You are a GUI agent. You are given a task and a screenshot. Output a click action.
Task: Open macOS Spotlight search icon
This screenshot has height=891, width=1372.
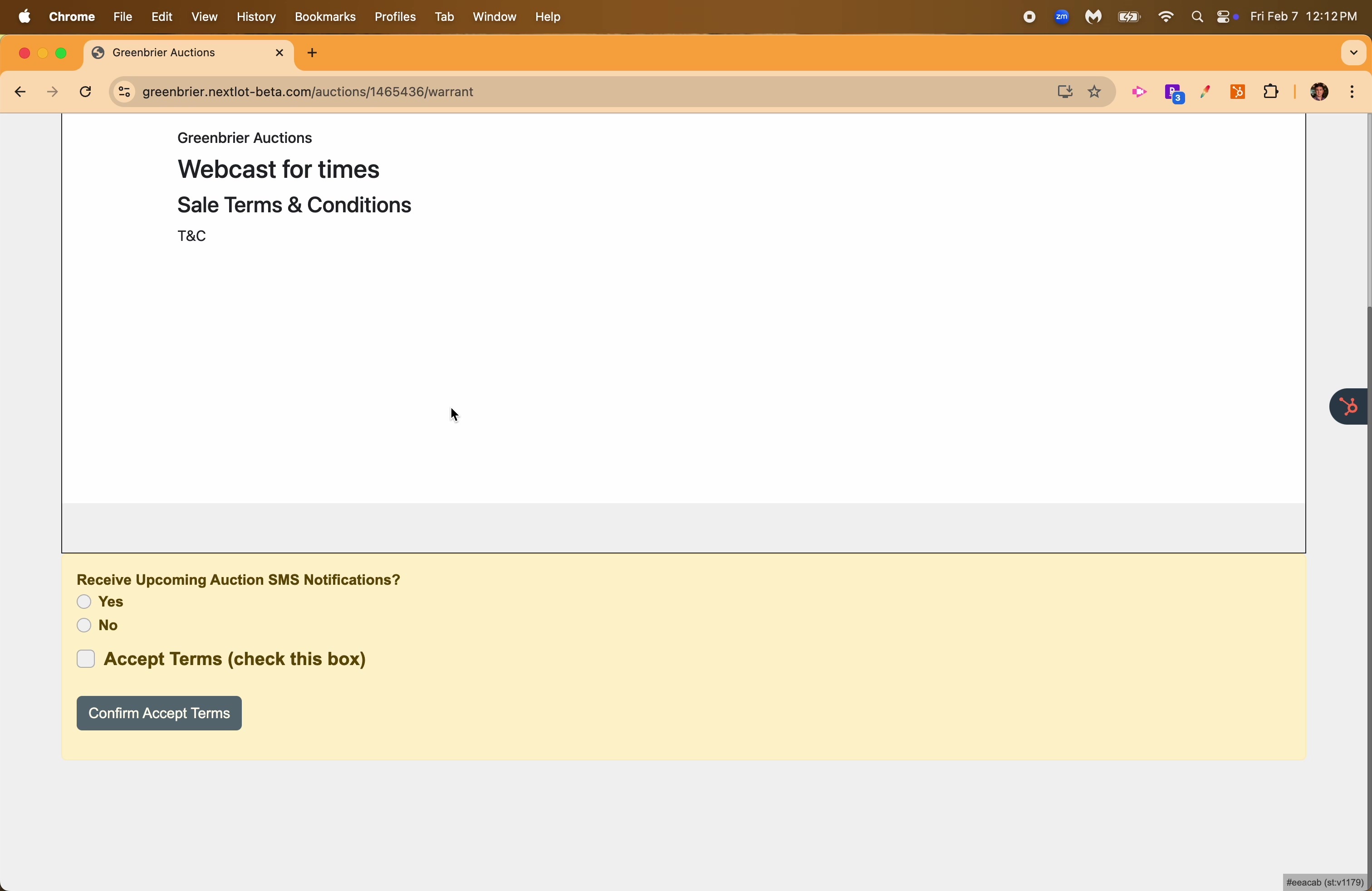1197,17
